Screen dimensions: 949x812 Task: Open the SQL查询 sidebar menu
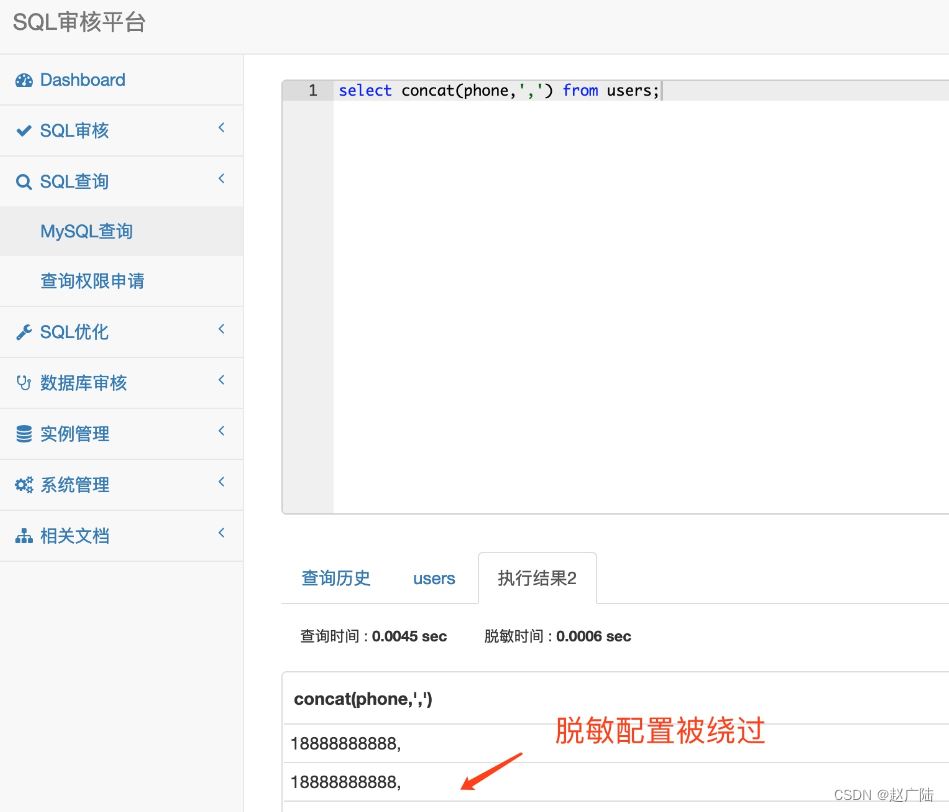(x=121, y=182)
